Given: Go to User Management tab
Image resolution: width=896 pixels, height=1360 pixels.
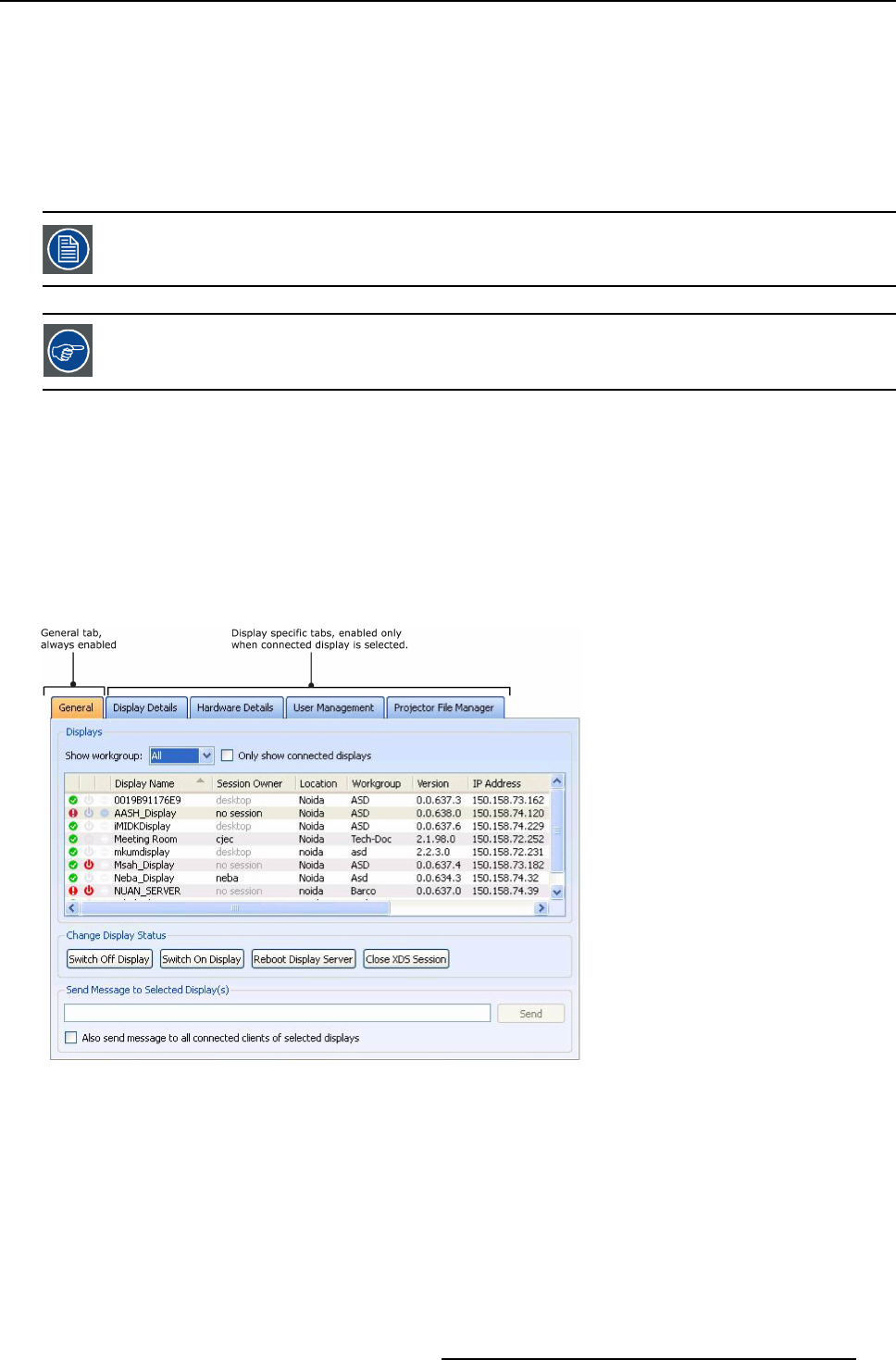Looking at the screenshot, I should 334,707.
